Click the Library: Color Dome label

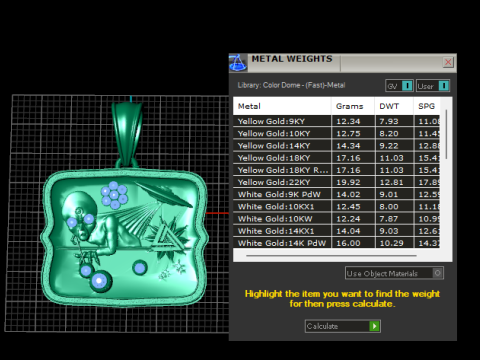coord(291,85)
